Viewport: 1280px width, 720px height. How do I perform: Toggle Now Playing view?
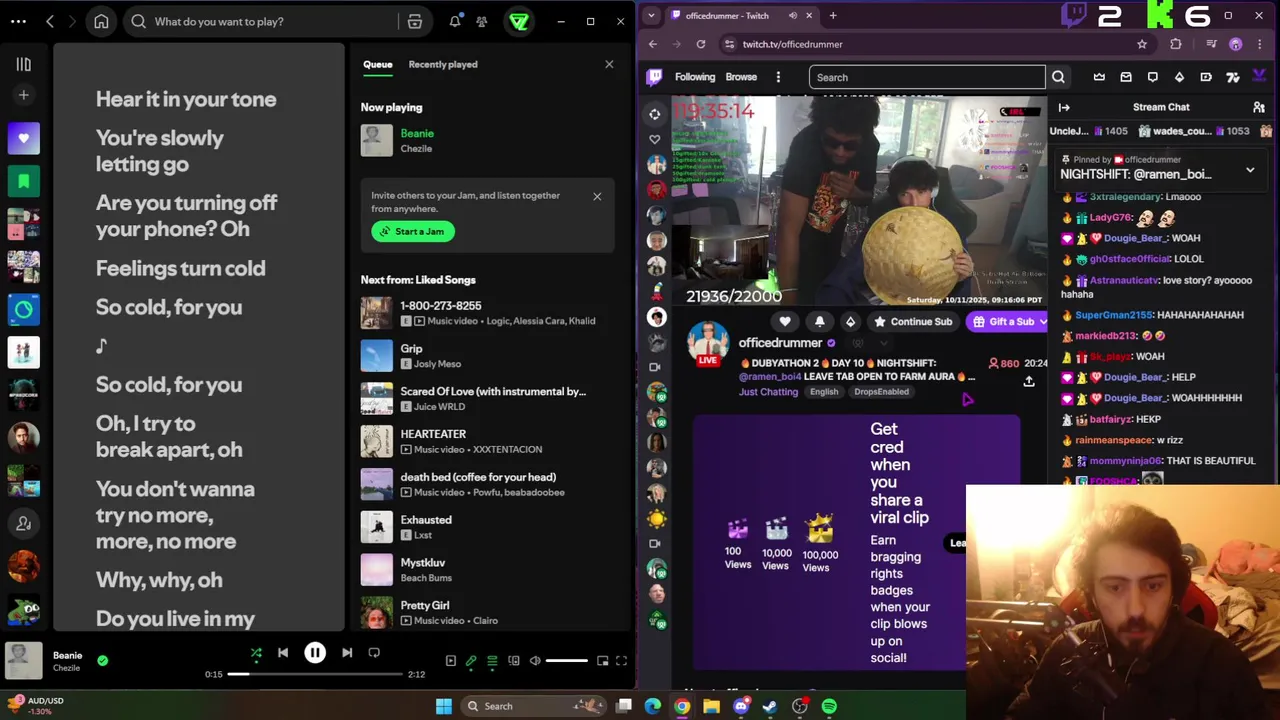[450, 661]
